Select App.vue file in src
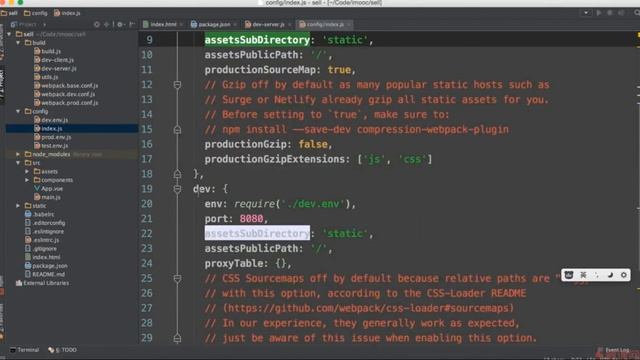 pos(48,189)
